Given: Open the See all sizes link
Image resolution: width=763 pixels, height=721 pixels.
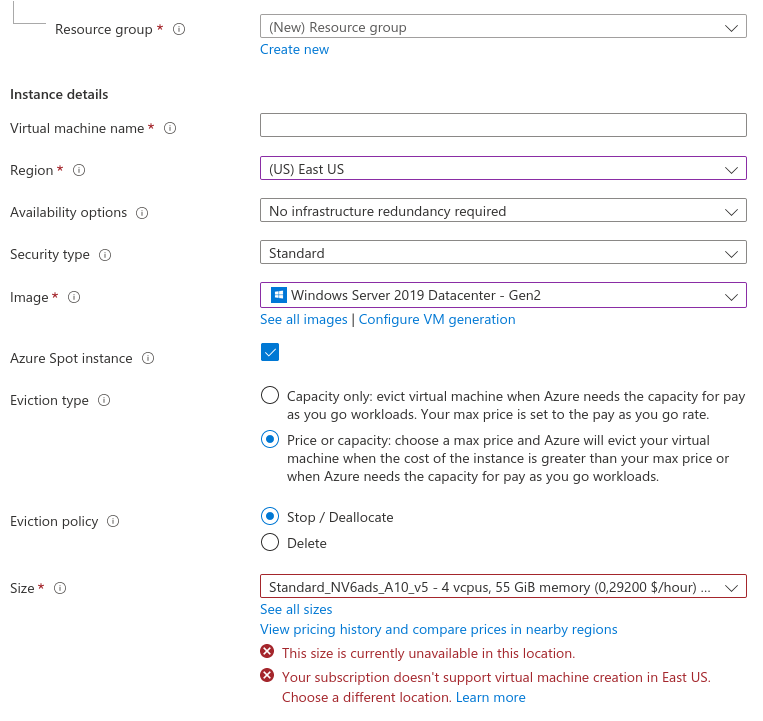Looking at the screenshot, I should pos(296,609).
